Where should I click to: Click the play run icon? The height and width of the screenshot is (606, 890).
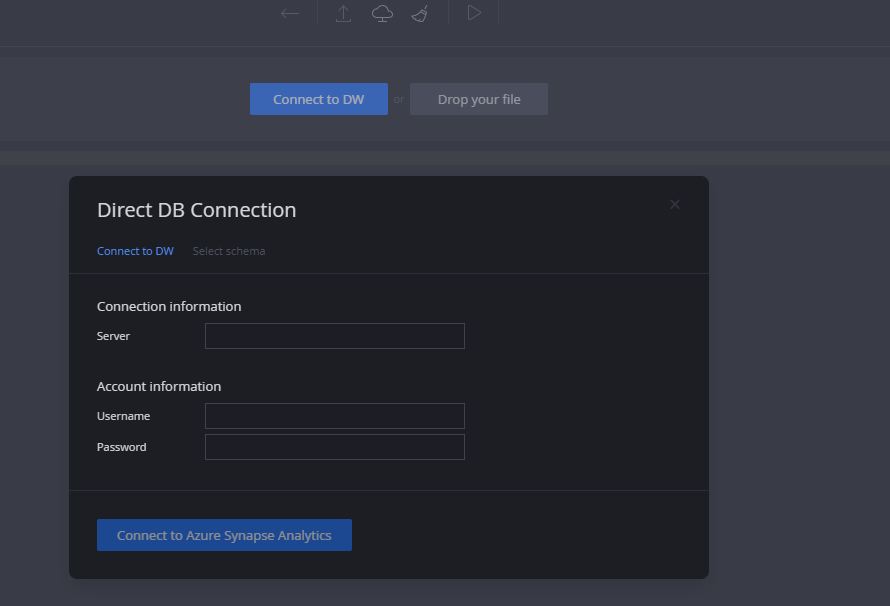point(474,13)
